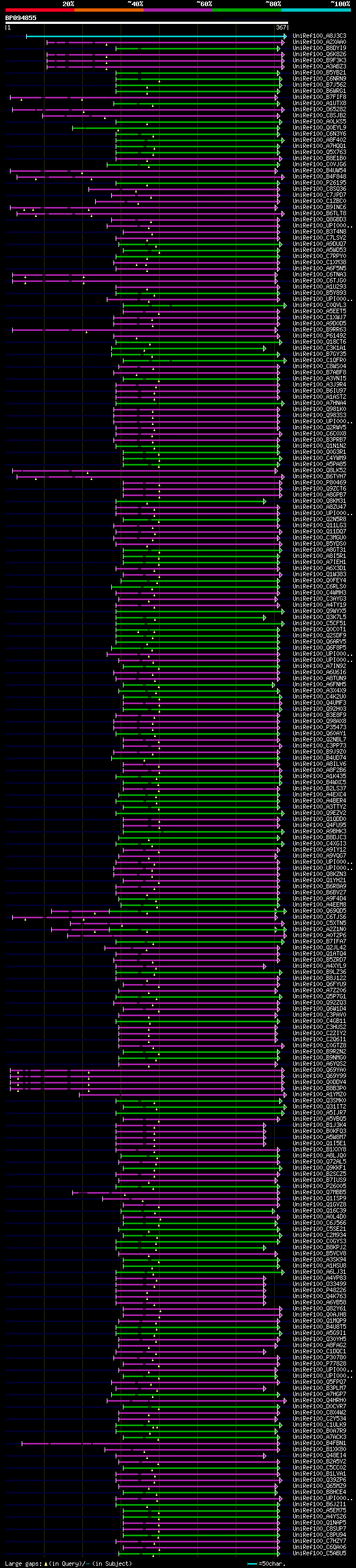This screenshot has height=1568, width=356.
Task: Open hit UniRef100_A8J3C3
Action: pos(319,37)
